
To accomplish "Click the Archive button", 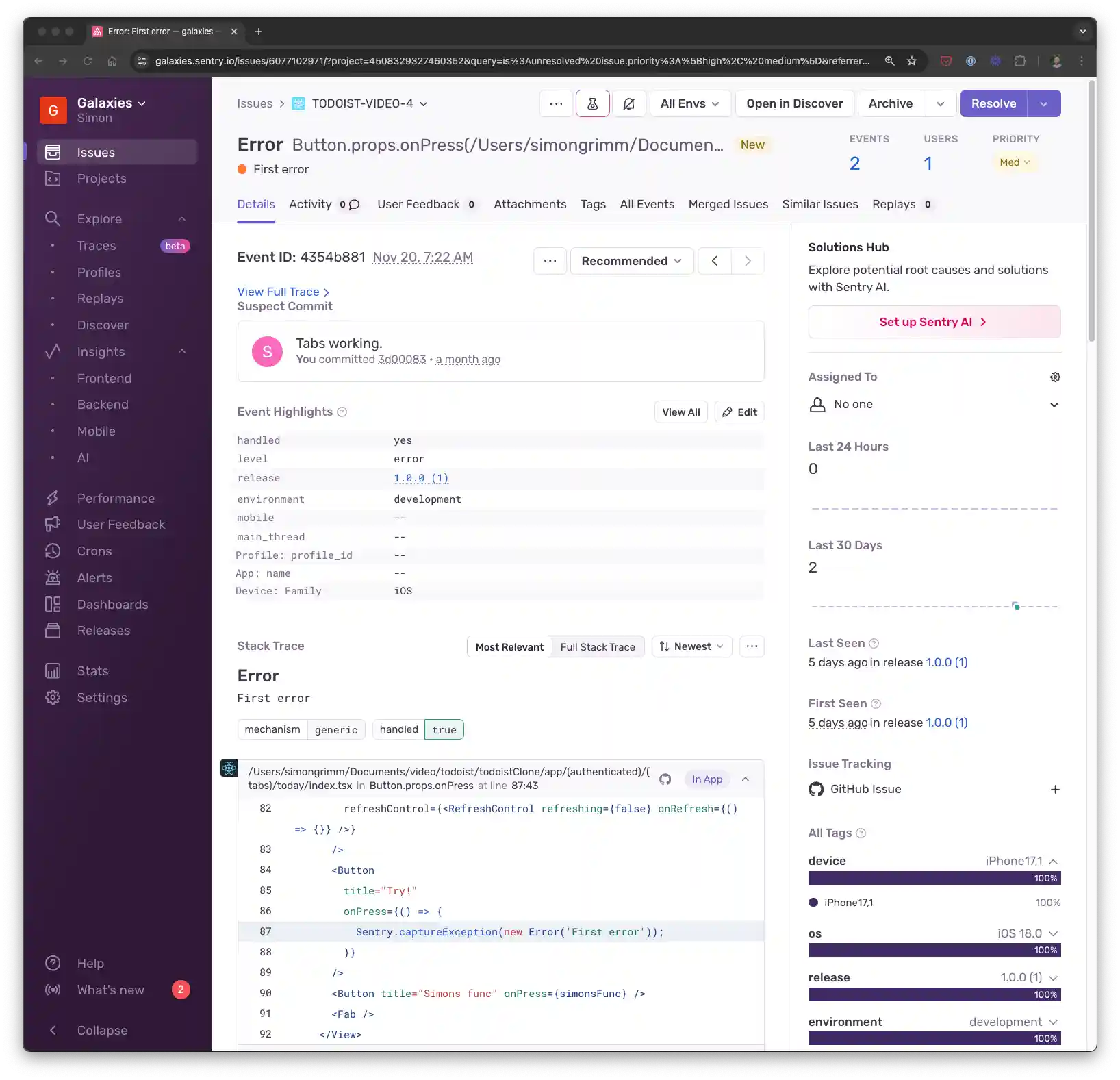I will point(891,103).
